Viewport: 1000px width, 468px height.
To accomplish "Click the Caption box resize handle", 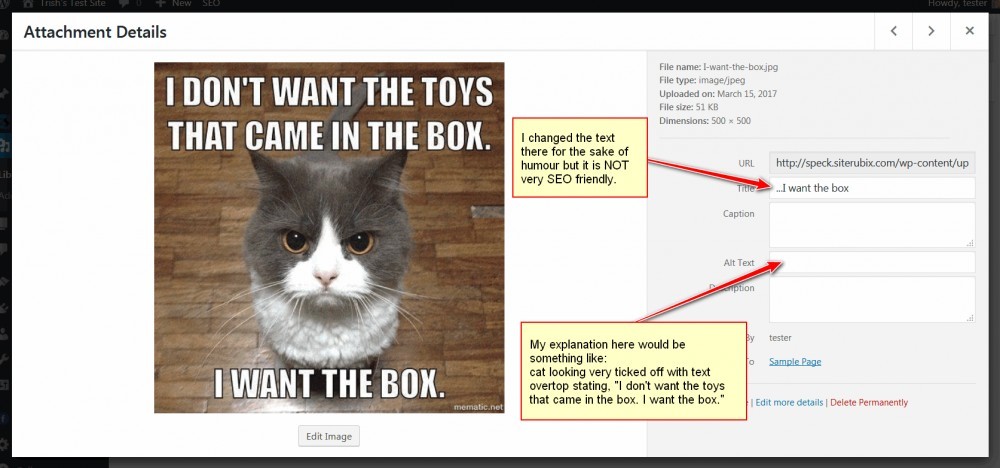I will coord(969,243).
